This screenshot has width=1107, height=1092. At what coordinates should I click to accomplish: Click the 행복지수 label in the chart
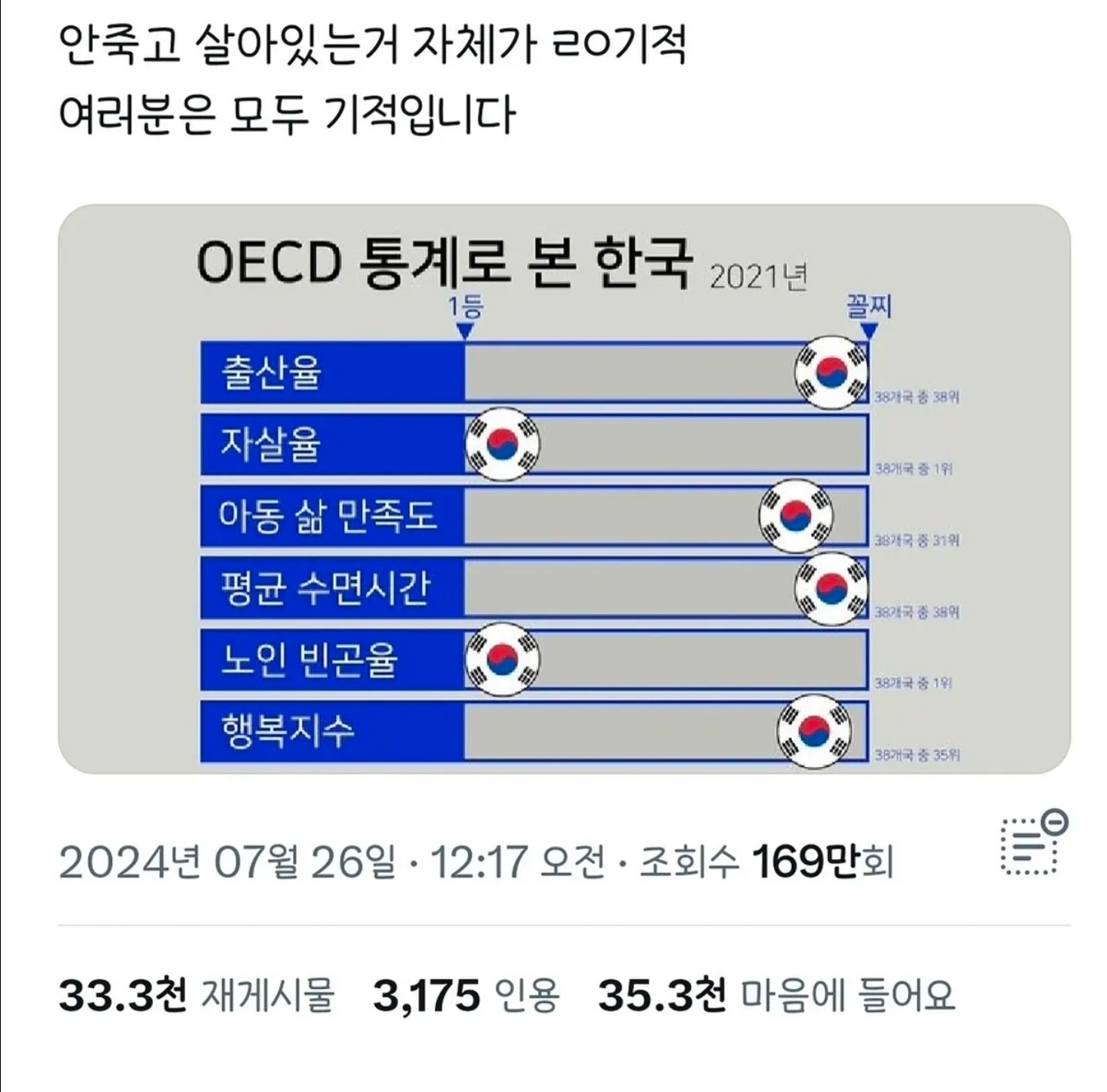[288, 731]
